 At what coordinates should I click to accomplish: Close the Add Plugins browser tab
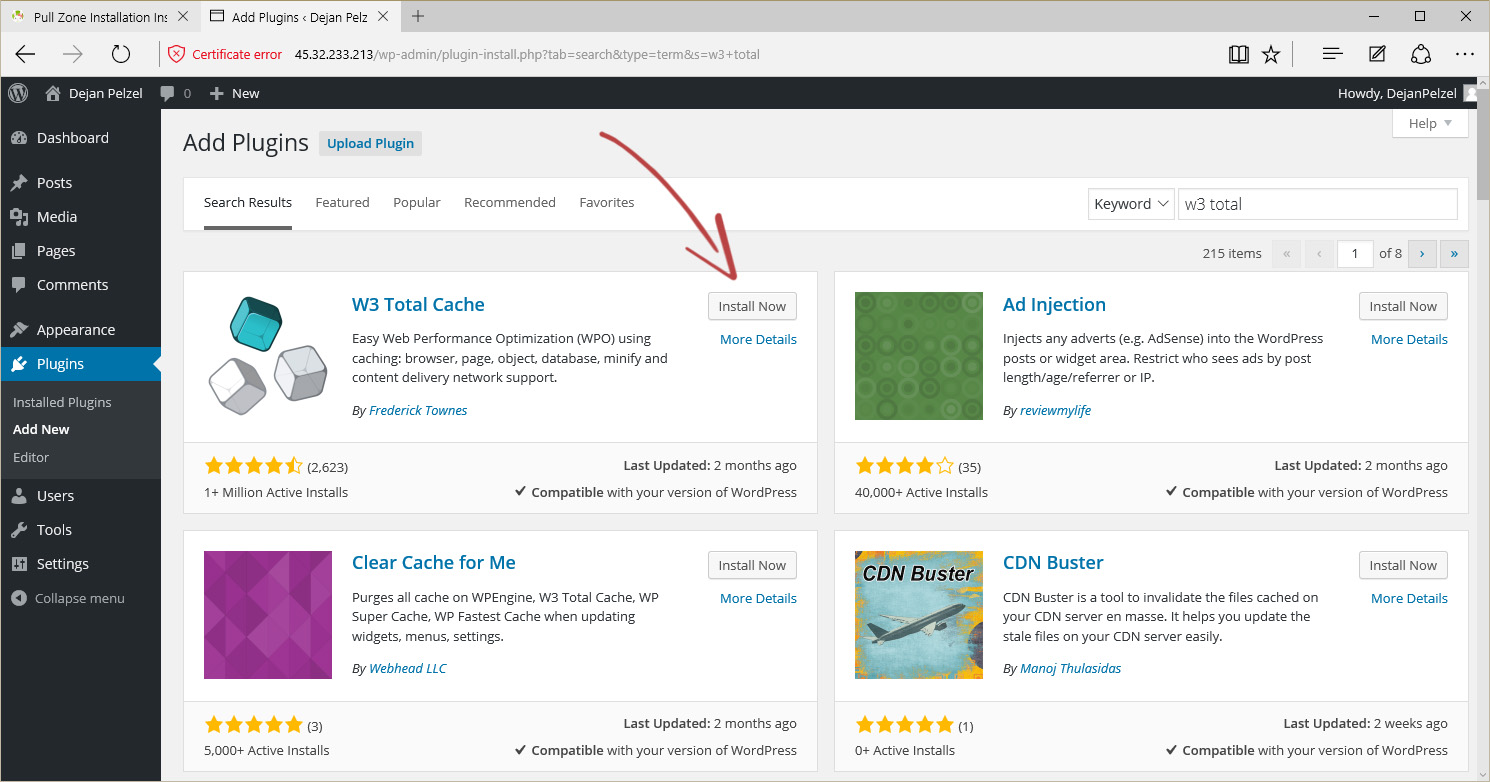coord(384,16)
